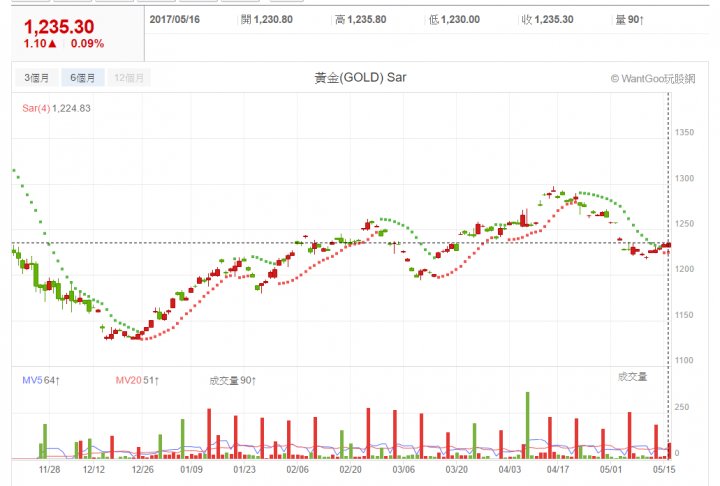The height and width of the screenshot is (486, 720).
Task: Click the 01/23 date axis label
Action: (x=244, y=469)
